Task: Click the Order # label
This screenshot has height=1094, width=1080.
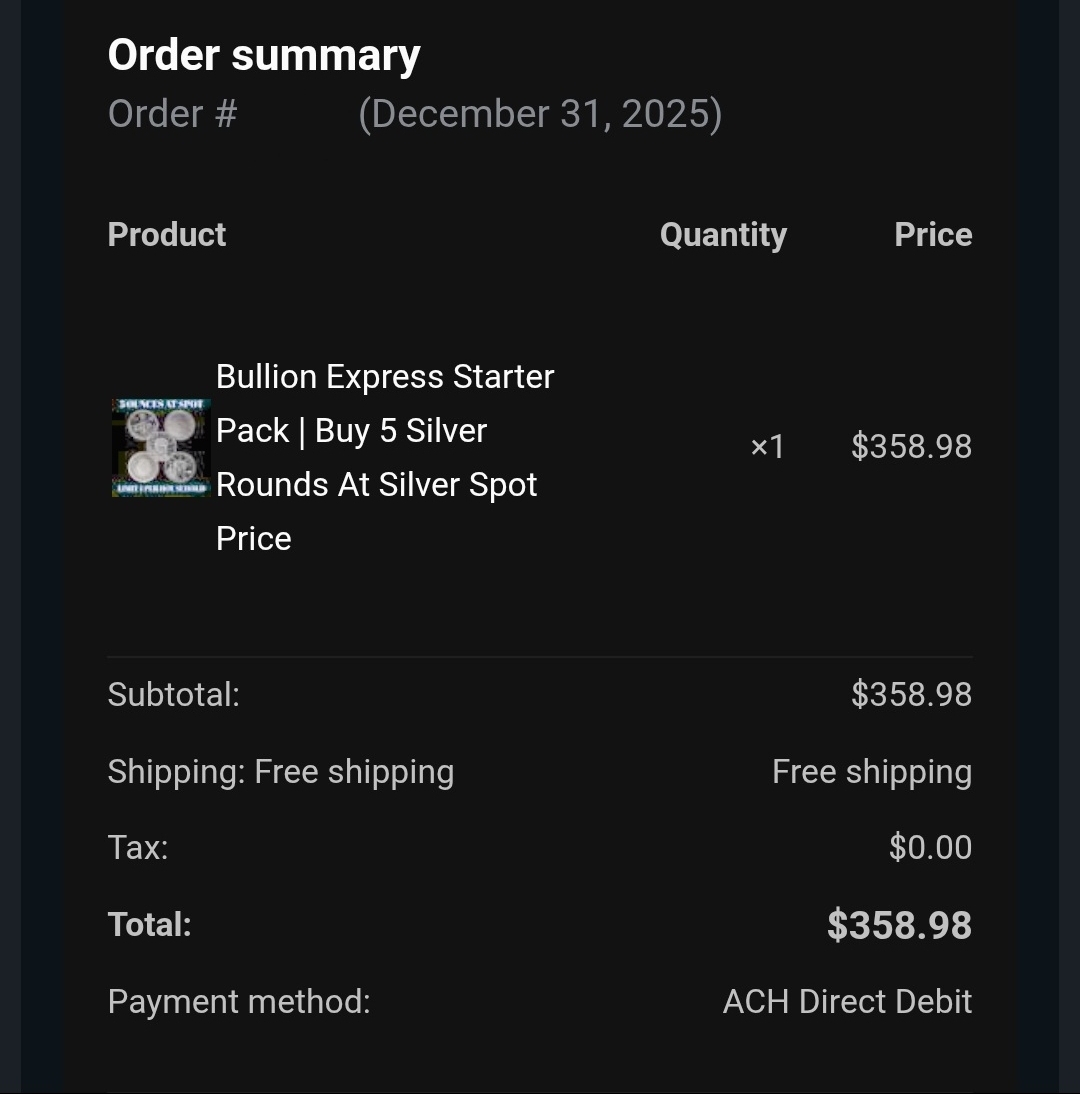Action: pos(172,114)
